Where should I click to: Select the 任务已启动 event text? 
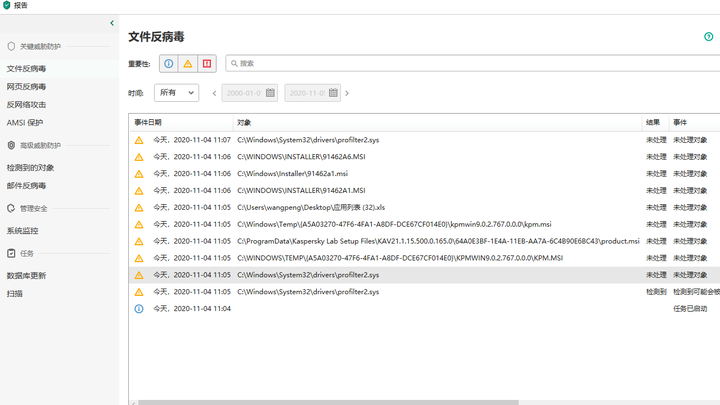coord(690,309)
